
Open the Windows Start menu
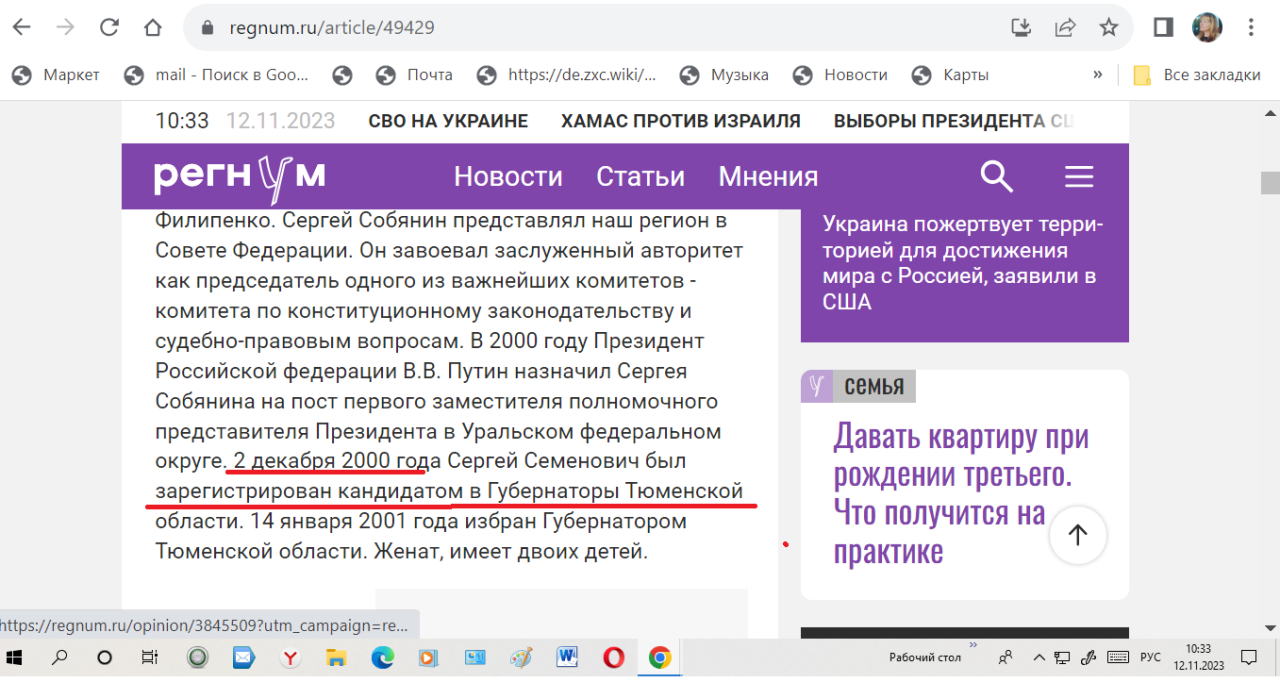click(x=15, y=657)
